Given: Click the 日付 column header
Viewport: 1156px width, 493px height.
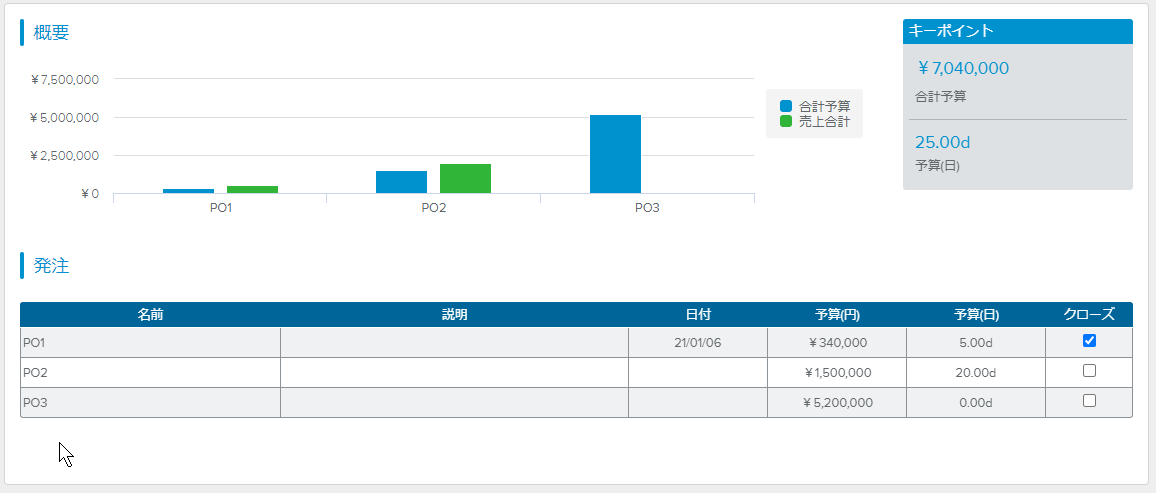Looking at the screenshot, I should pos(698,315).
